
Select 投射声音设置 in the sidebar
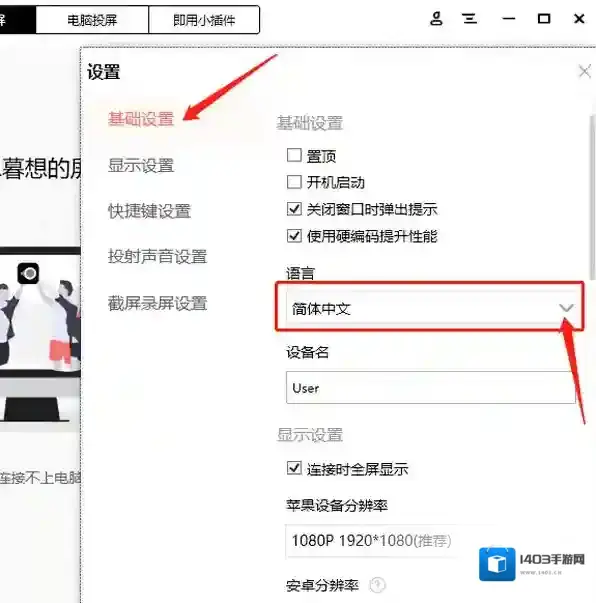(158, 257)
